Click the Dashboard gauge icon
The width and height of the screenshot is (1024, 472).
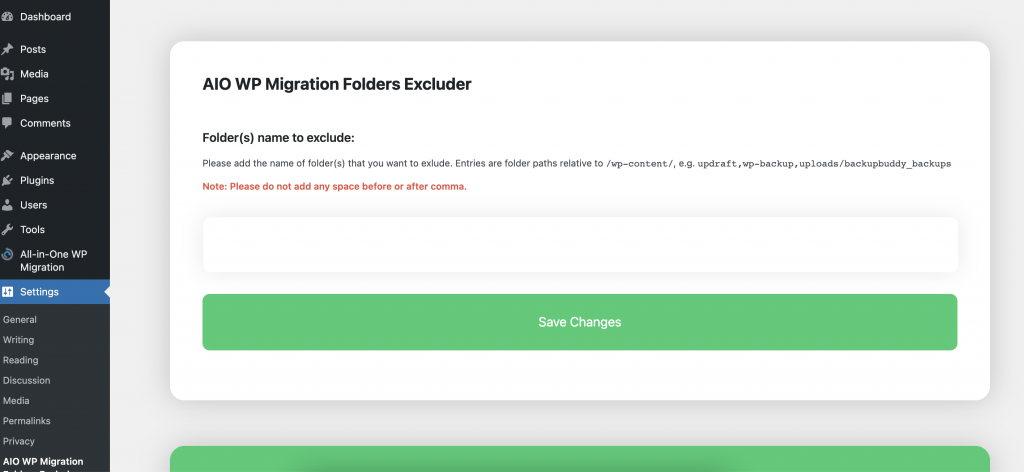7,17
